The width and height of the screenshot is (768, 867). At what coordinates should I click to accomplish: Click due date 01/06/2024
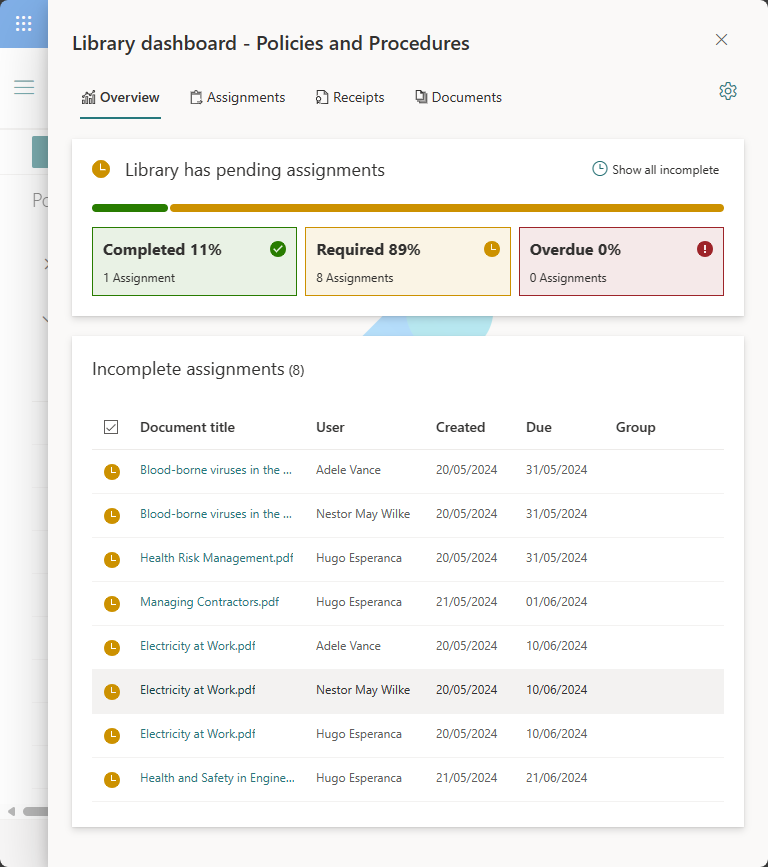556,602
